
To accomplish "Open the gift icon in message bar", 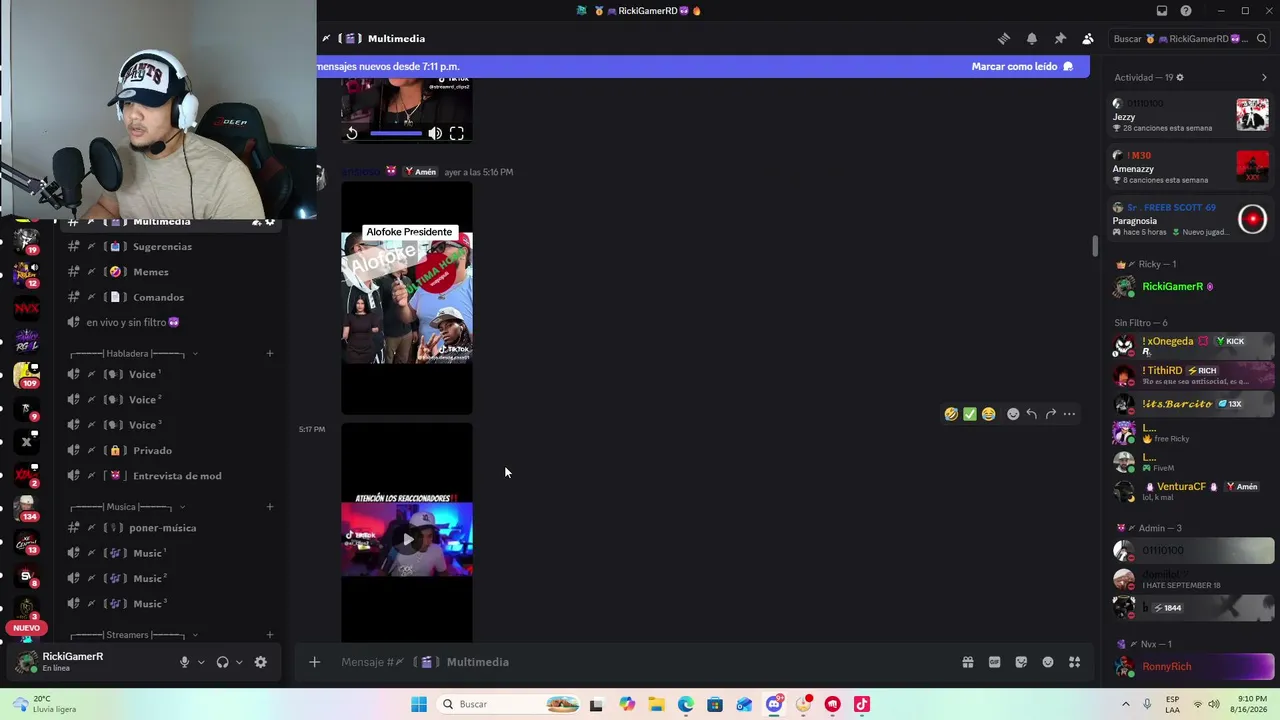I will point(968,662).
